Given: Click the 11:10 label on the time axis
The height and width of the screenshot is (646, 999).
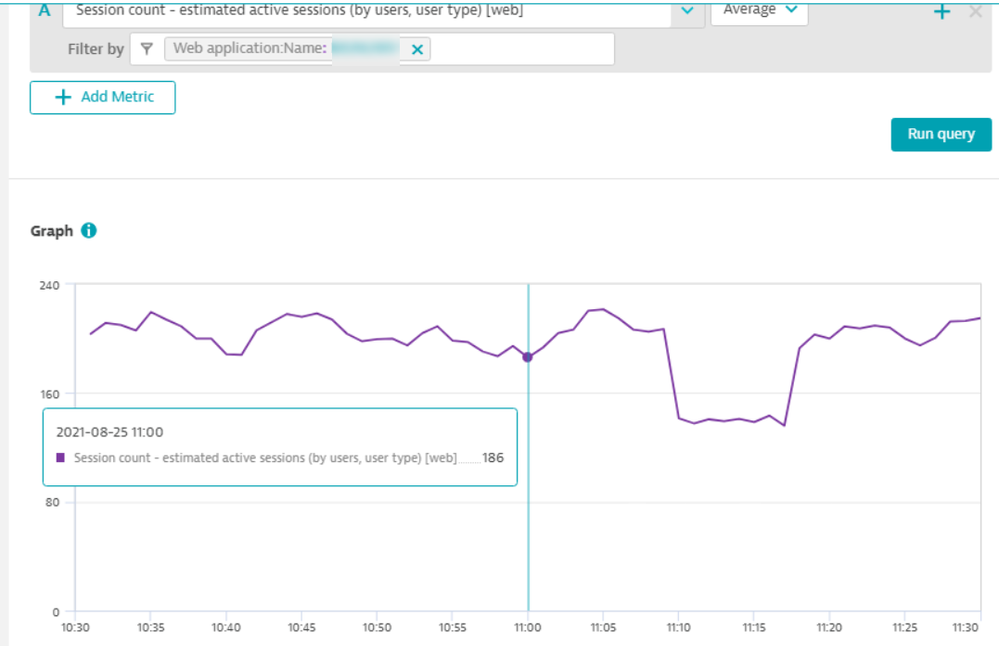Looking at the screenshot, I should tap(679, 628).
